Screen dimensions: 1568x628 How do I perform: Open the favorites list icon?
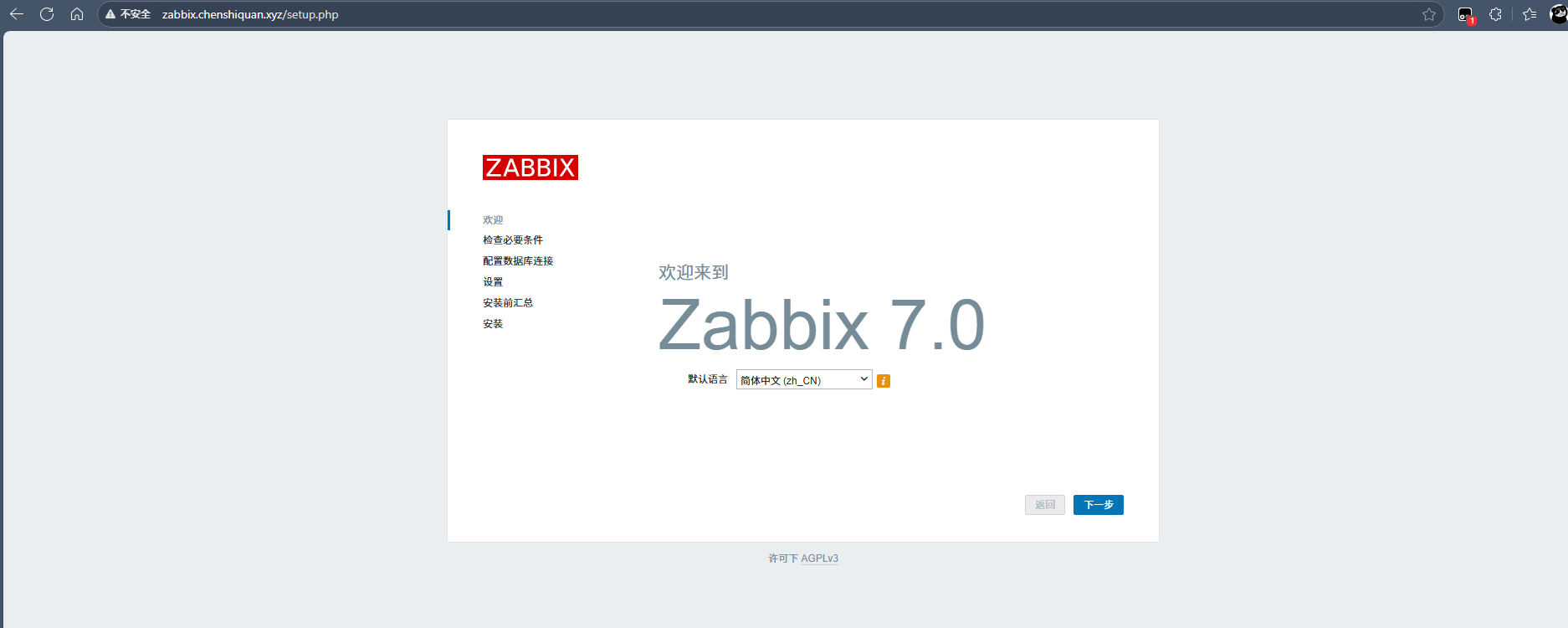1530,14
